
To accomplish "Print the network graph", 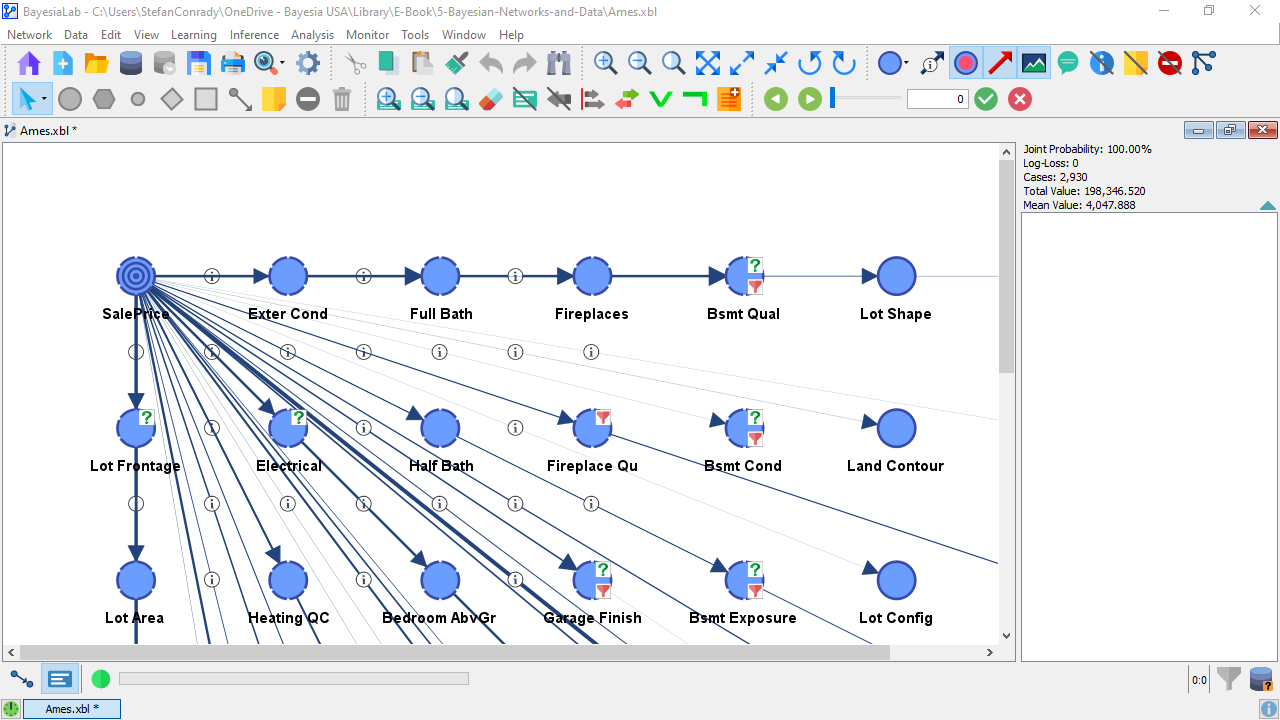I will 232,64.
